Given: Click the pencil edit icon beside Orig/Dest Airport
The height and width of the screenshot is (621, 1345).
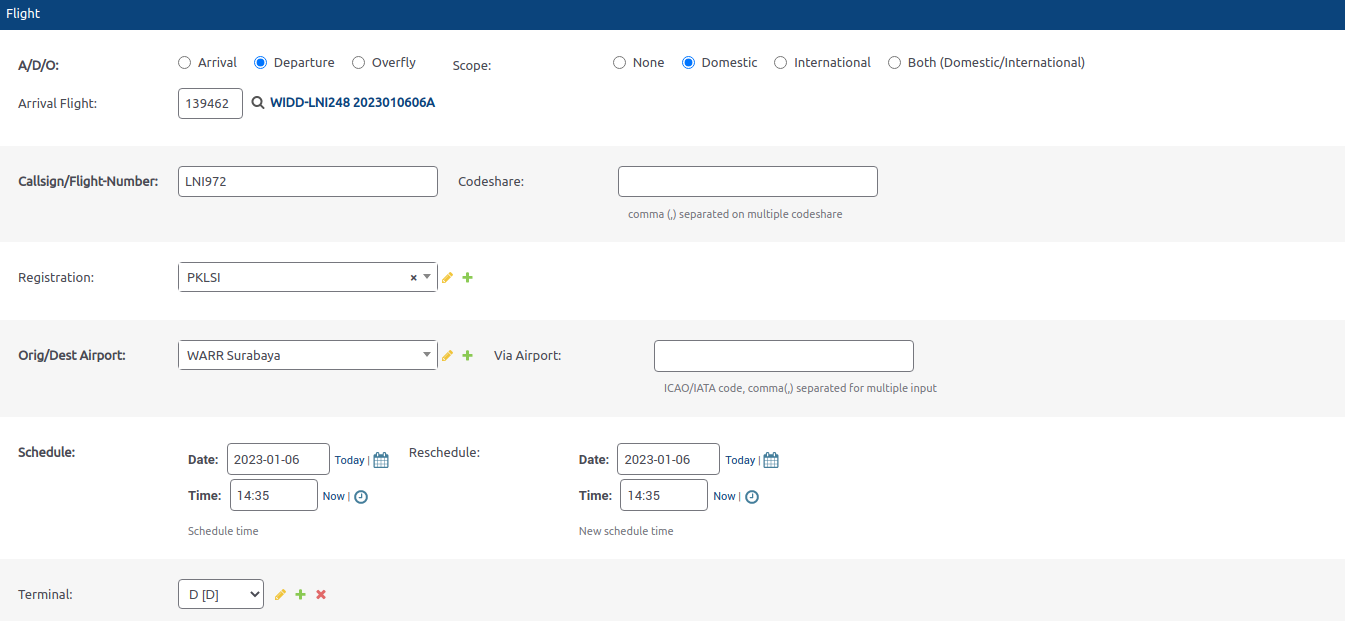Looking at the screenshot, I should pyautogui.click(x=448, y=355).
